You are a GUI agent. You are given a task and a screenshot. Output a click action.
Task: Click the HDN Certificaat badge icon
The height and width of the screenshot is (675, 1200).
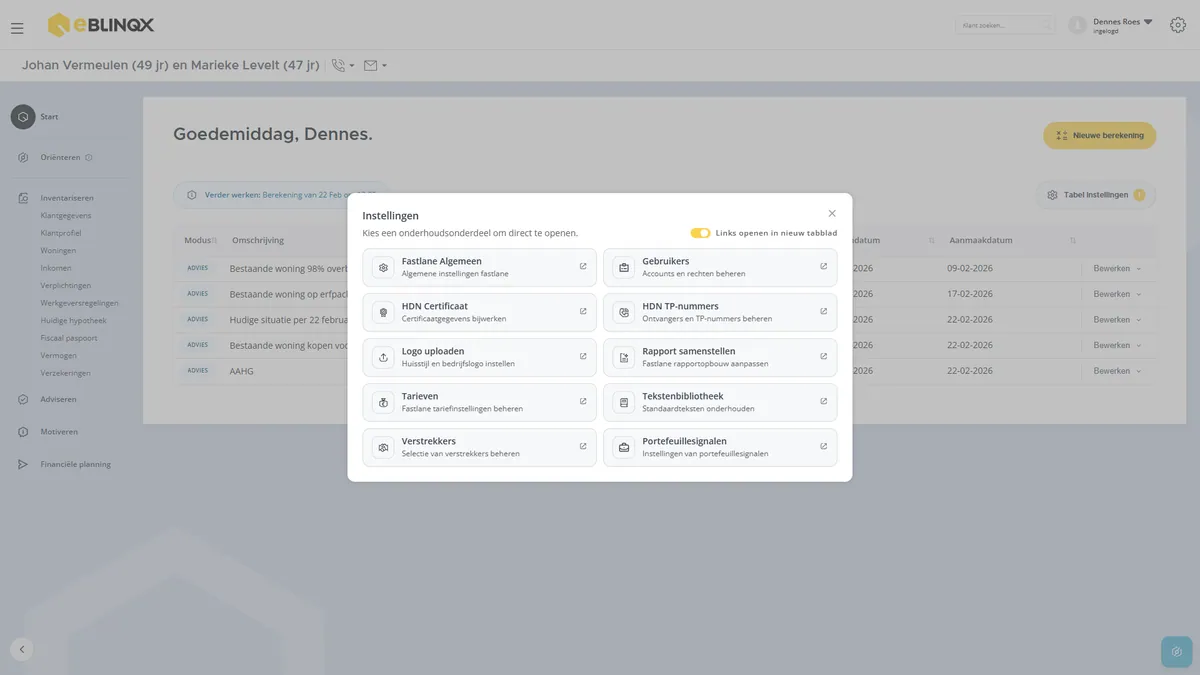pyautogui.click(x=383, y=312)
